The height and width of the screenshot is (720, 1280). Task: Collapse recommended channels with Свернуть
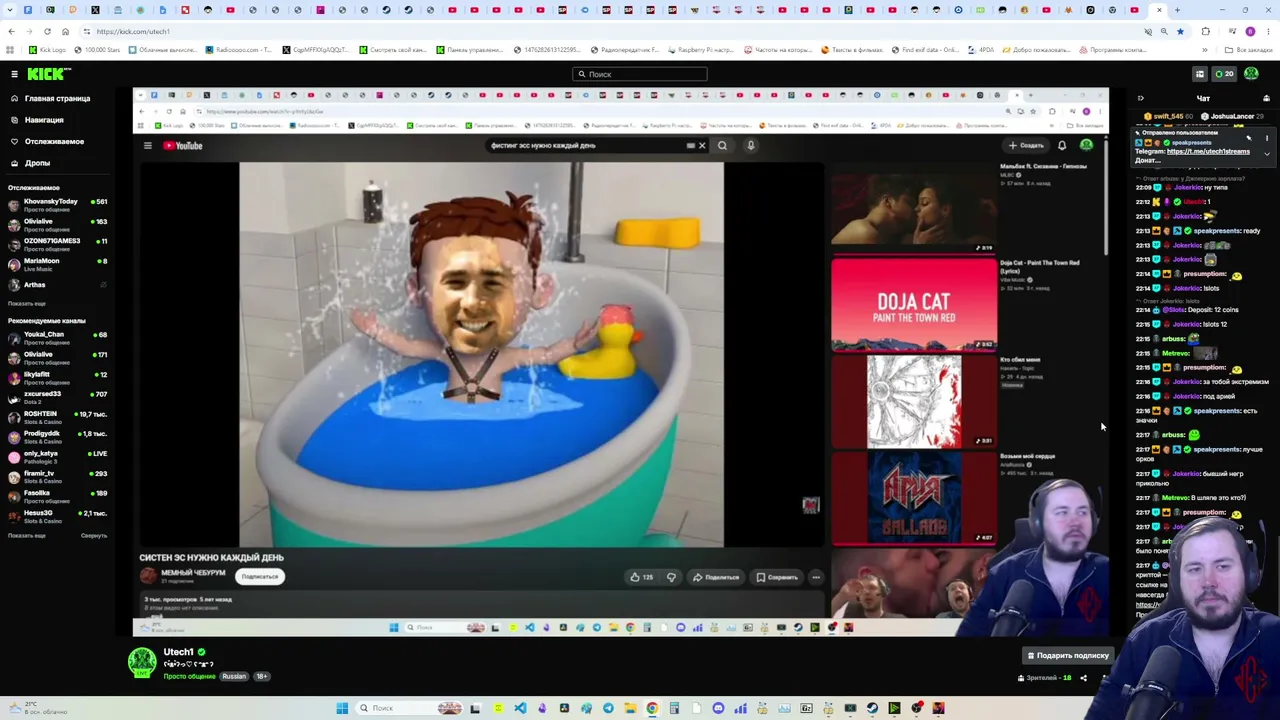tap(94, 536)
